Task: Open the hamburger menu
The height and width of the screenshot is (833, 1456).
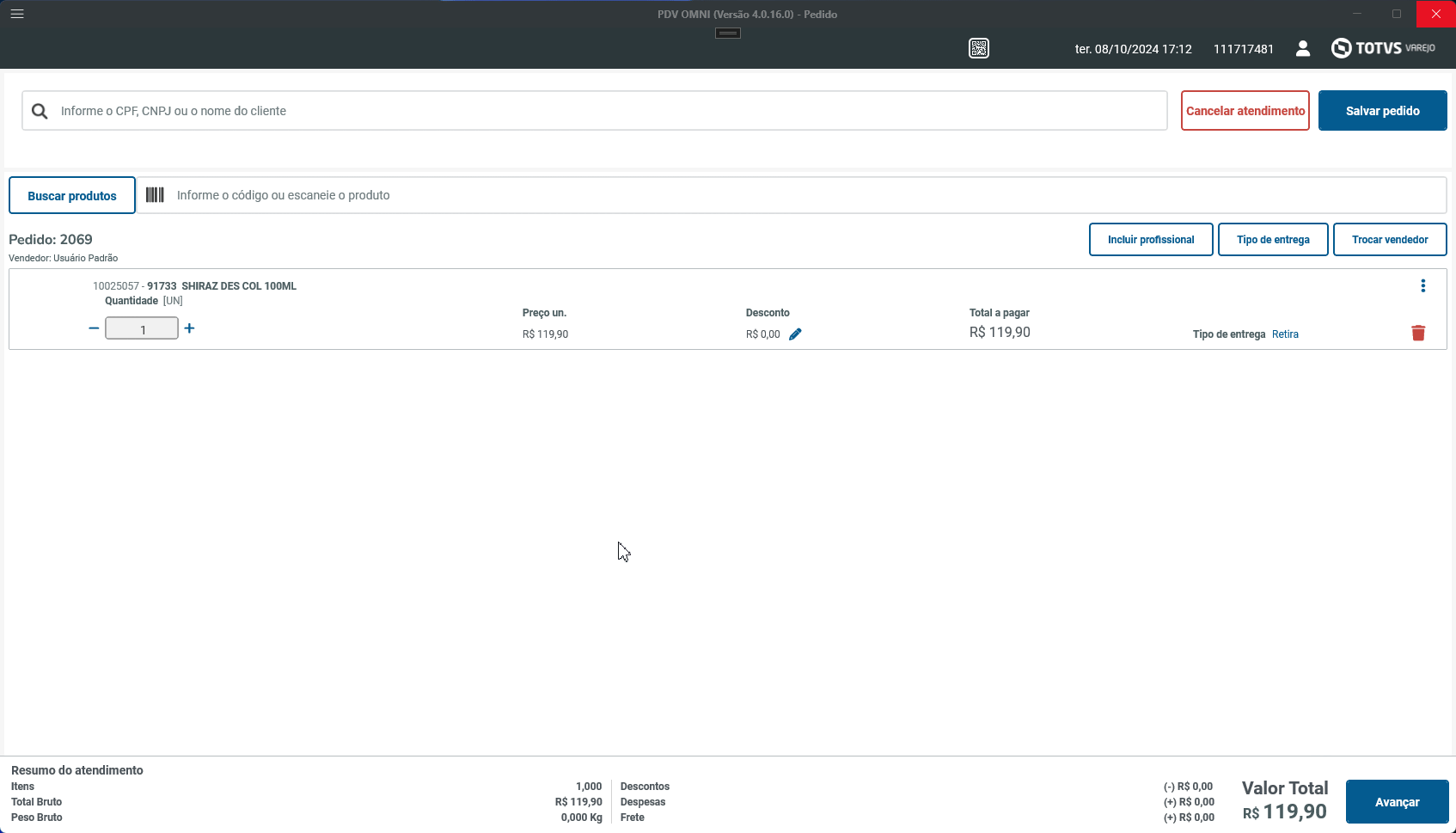Action: click(x=17, y=14)
